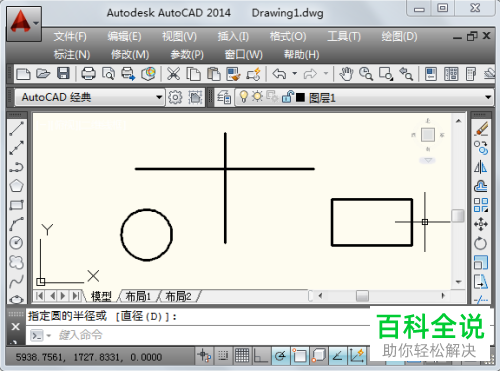This screenshot has width=500, height=371.
Task: Toggle Infer Constraints in status bar
Action: [x=204, y=356]
